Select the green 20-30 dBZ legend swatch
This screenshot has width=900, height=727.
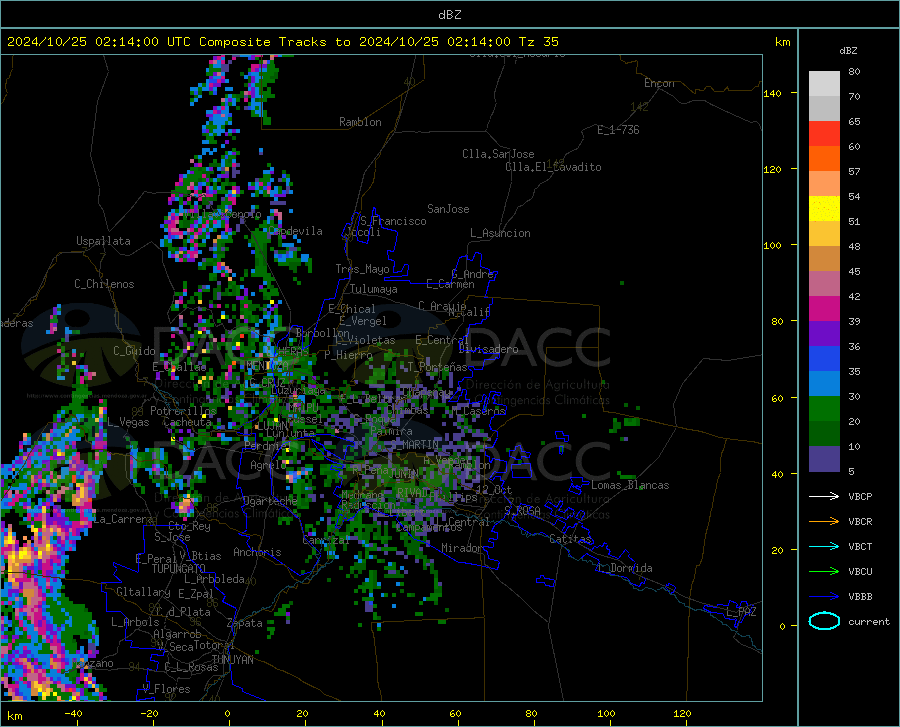coord(824,409)
